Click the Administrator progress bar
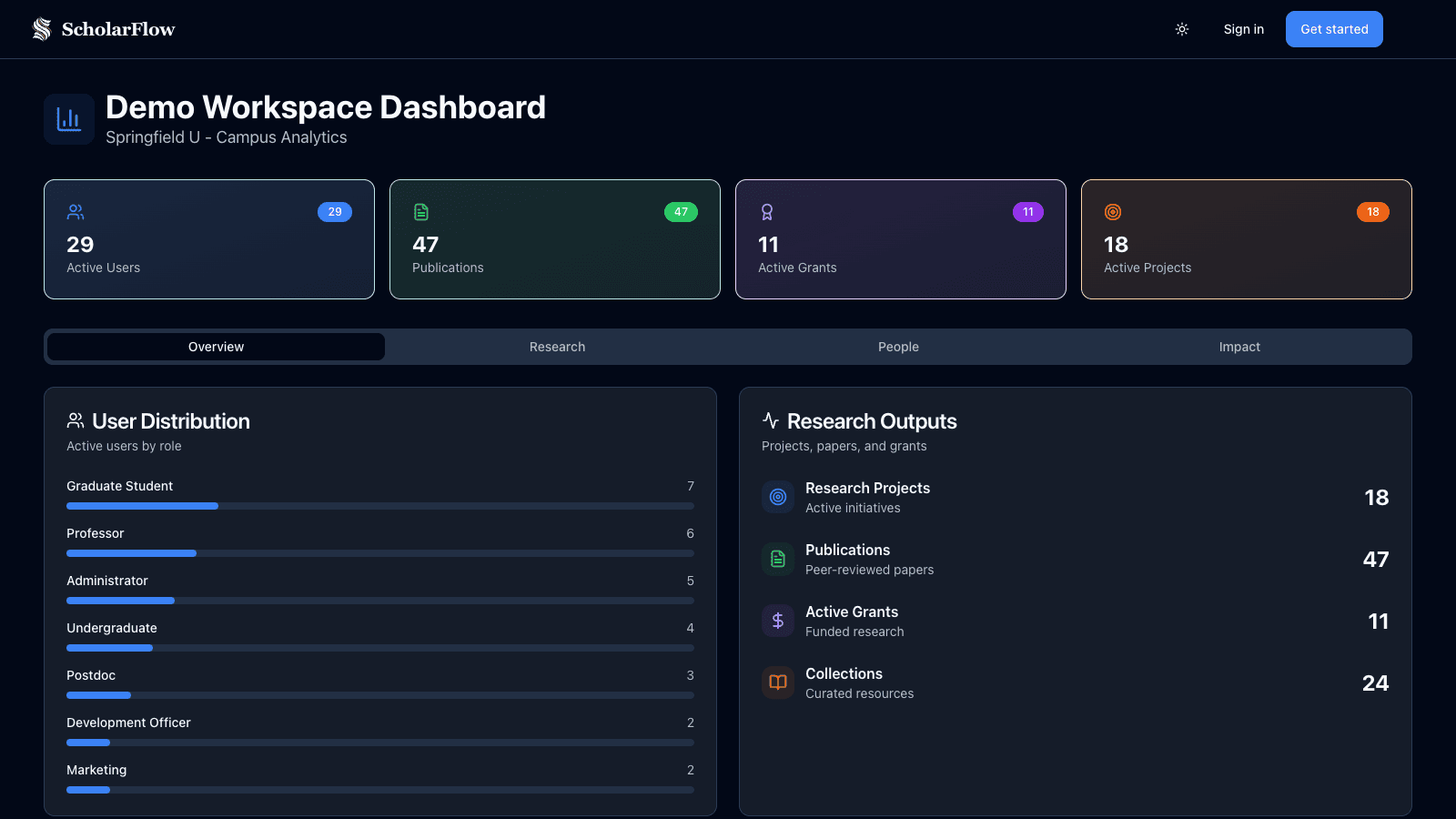 coord(380,601)
